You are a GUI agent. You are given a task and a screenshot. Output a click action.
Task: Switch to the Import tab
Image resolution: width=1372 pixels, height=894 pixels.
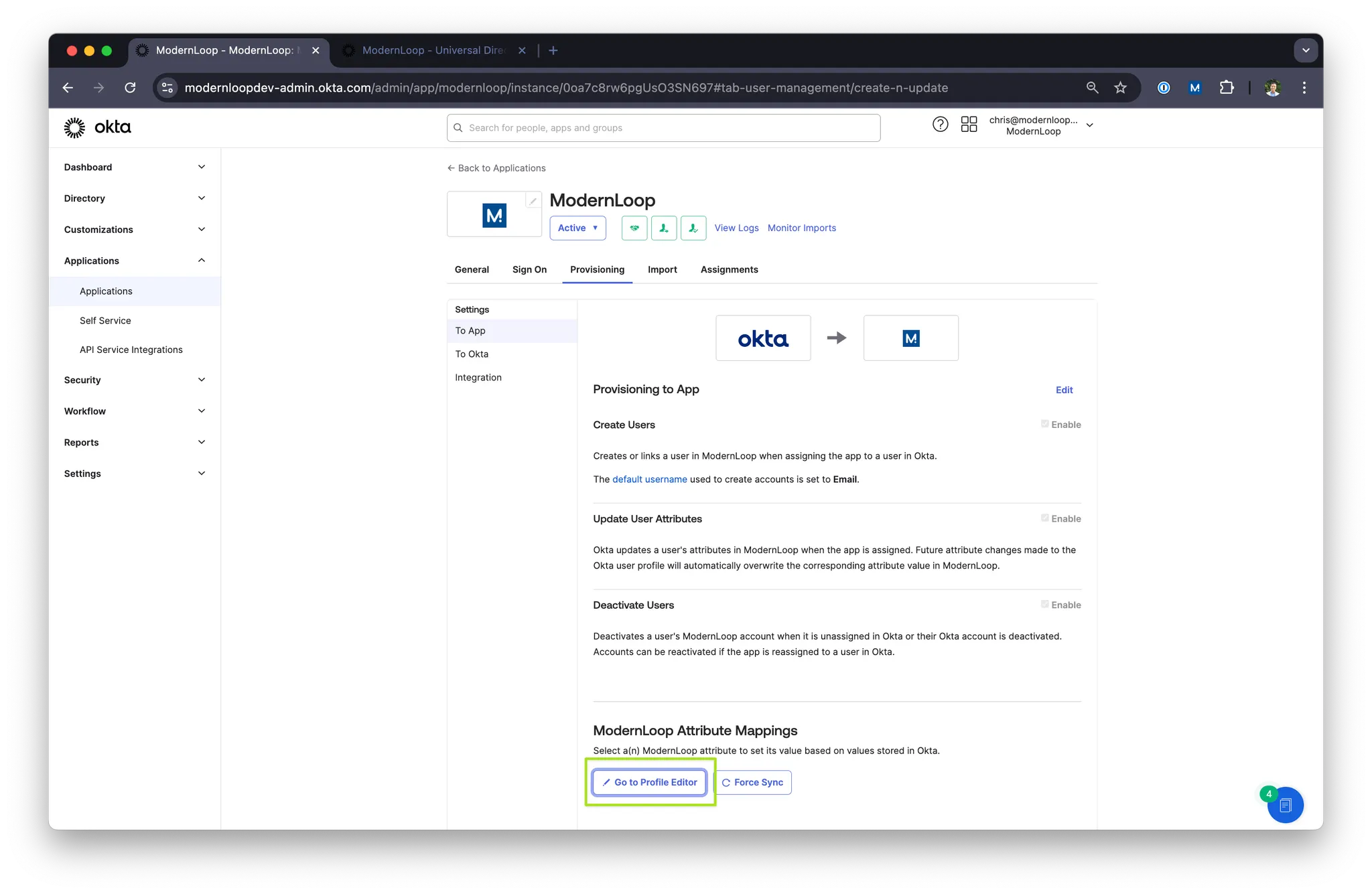(x=662, y=269)
